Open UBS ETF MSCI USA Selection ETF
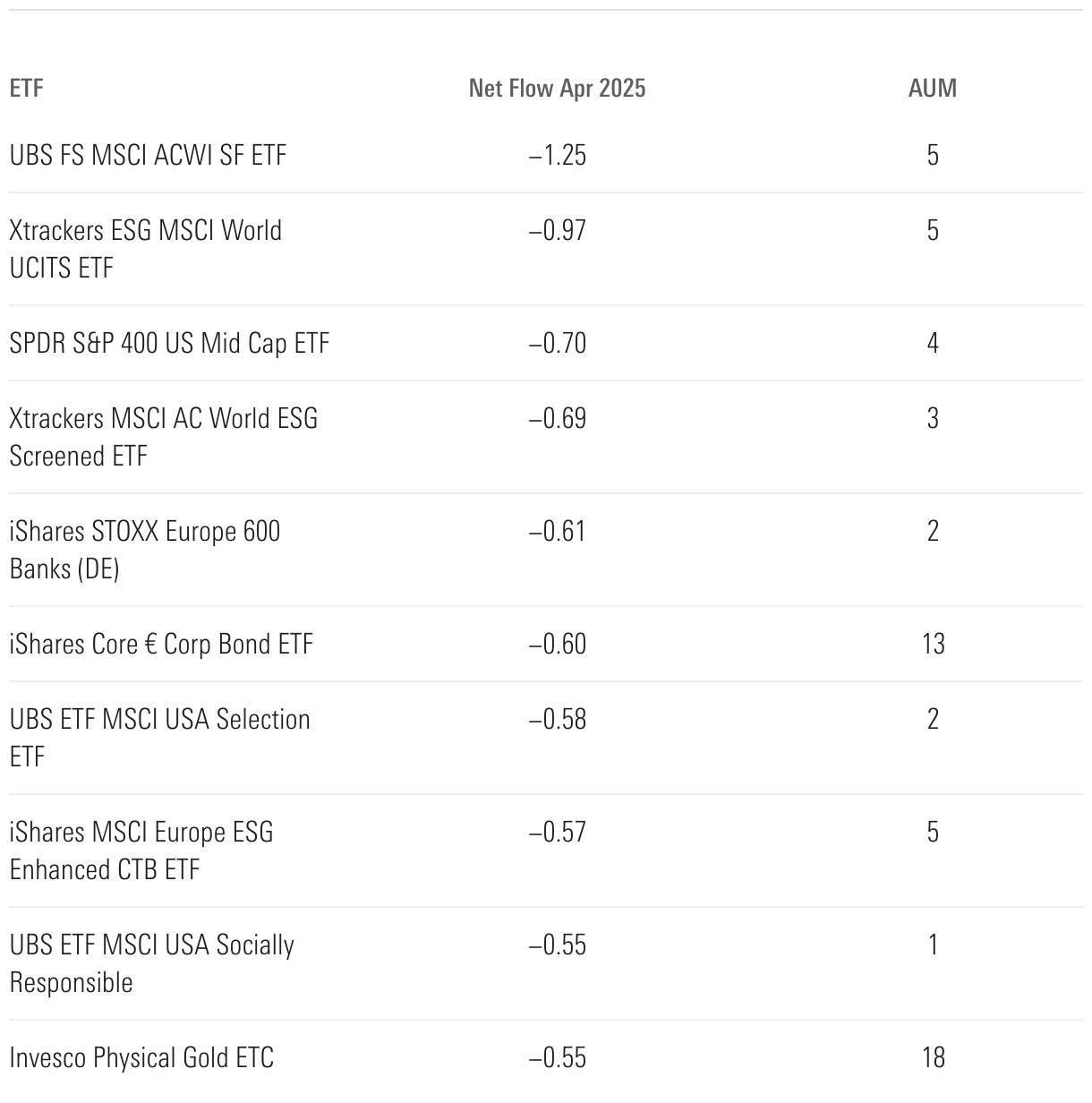This screenshot has width=1092, height=1103. [x=159, y=738]
